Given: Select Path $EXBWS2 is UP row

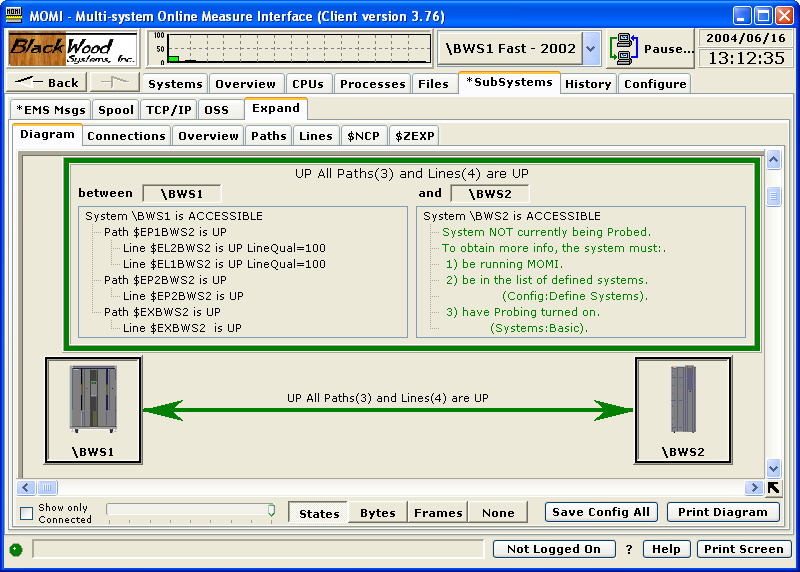Looking at the screenshot, I should (162, 312).
